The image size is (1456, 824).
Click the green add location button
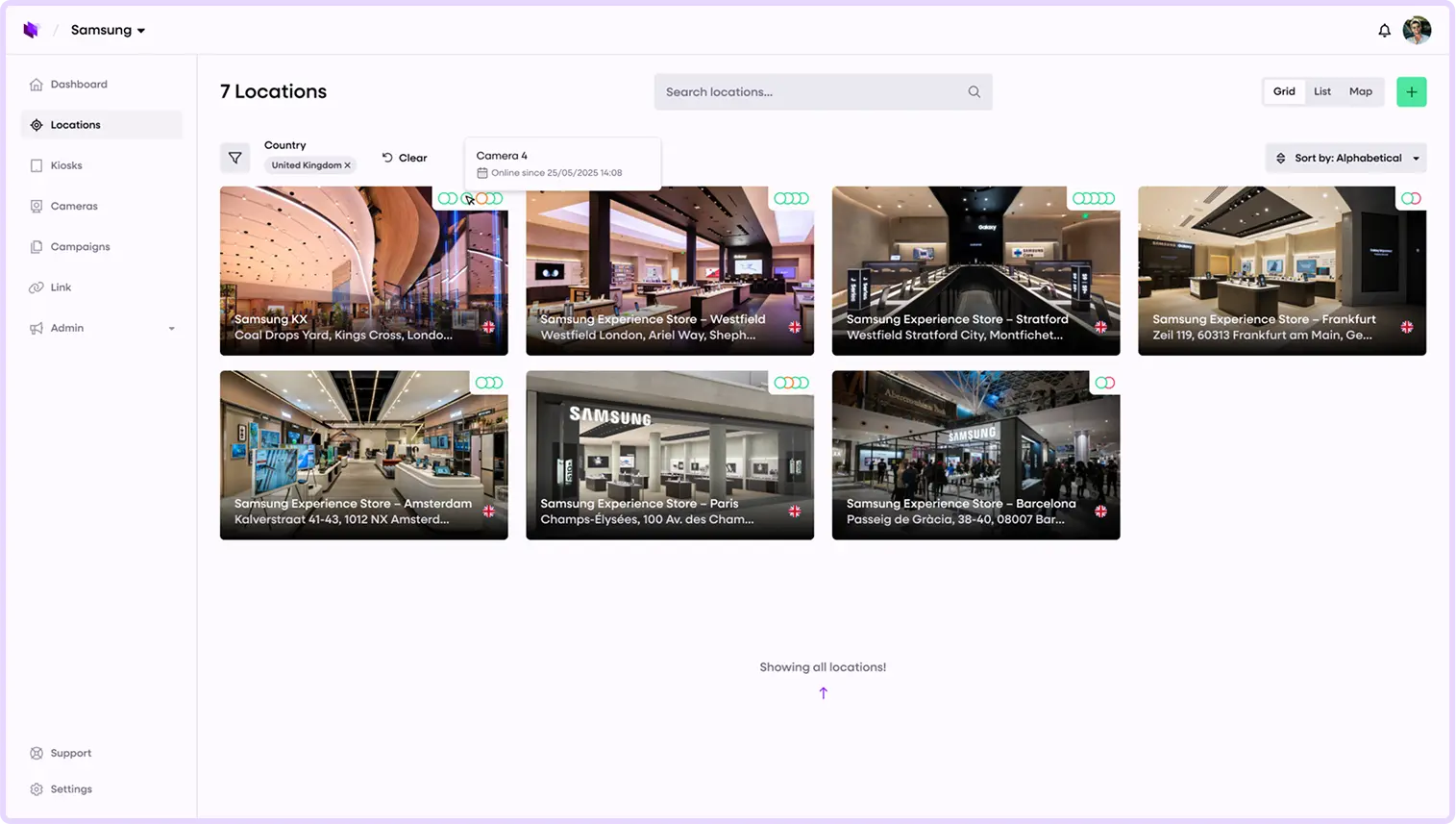coord(1411,92)
